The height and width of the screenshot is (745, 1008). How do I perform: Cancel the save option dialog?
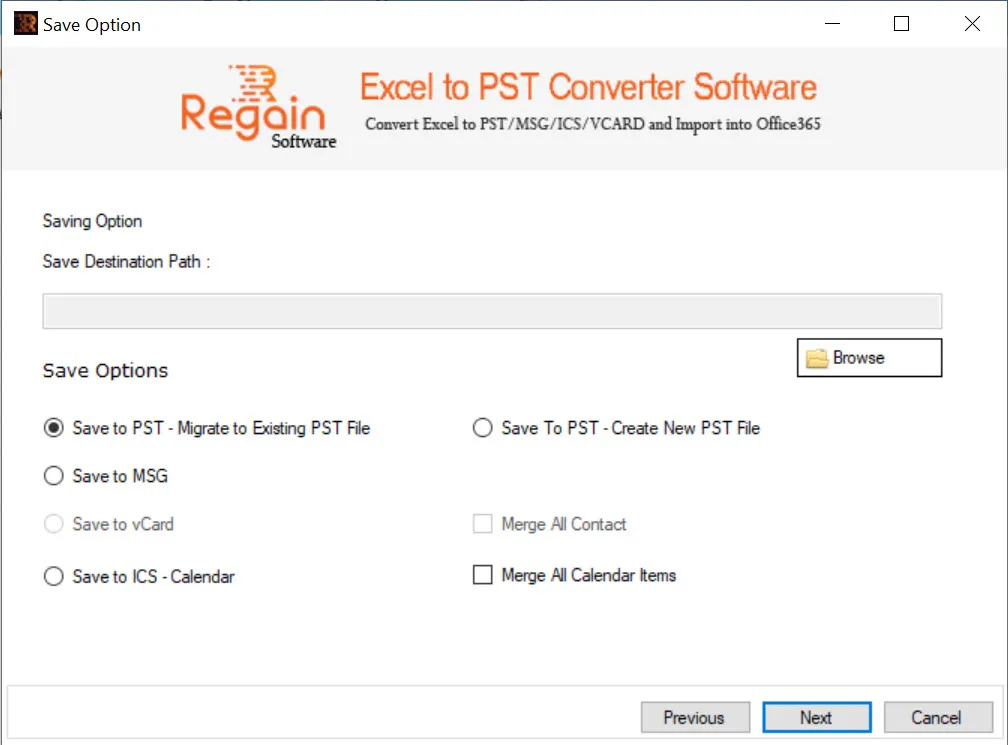click(x=938, y=717)
